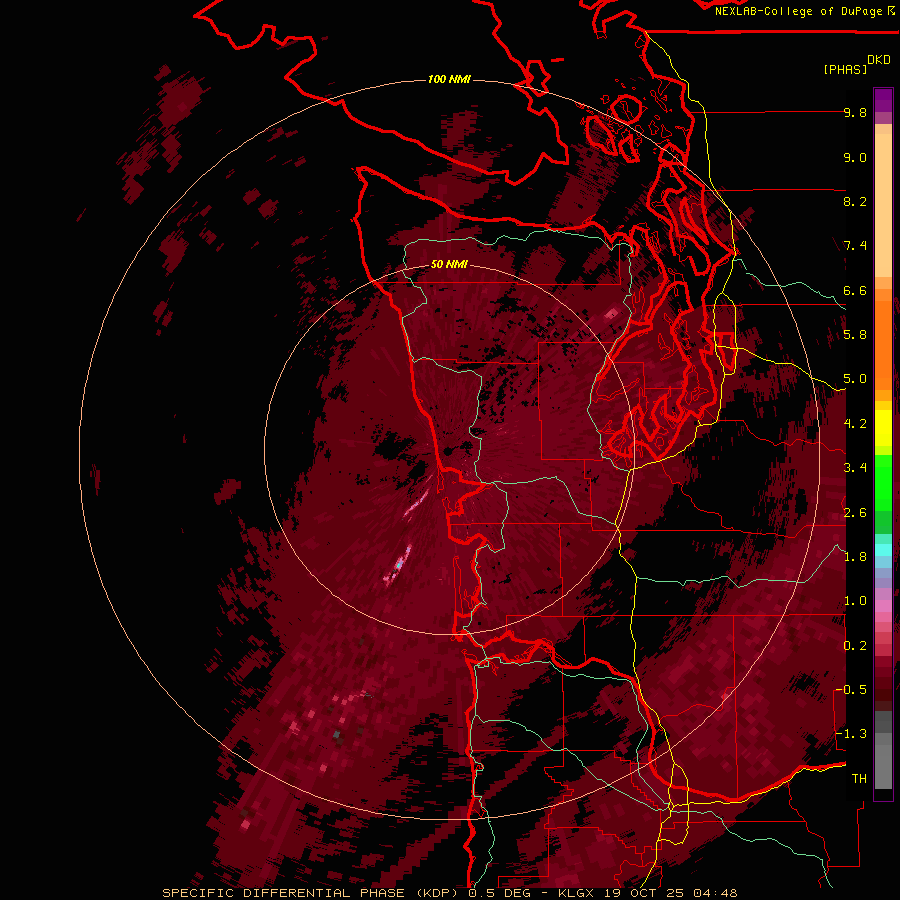The height and width of the screenshot is (900, 900).
Task: Click the purple swatch atop the color bar
Action: click(x=883, y=100)
